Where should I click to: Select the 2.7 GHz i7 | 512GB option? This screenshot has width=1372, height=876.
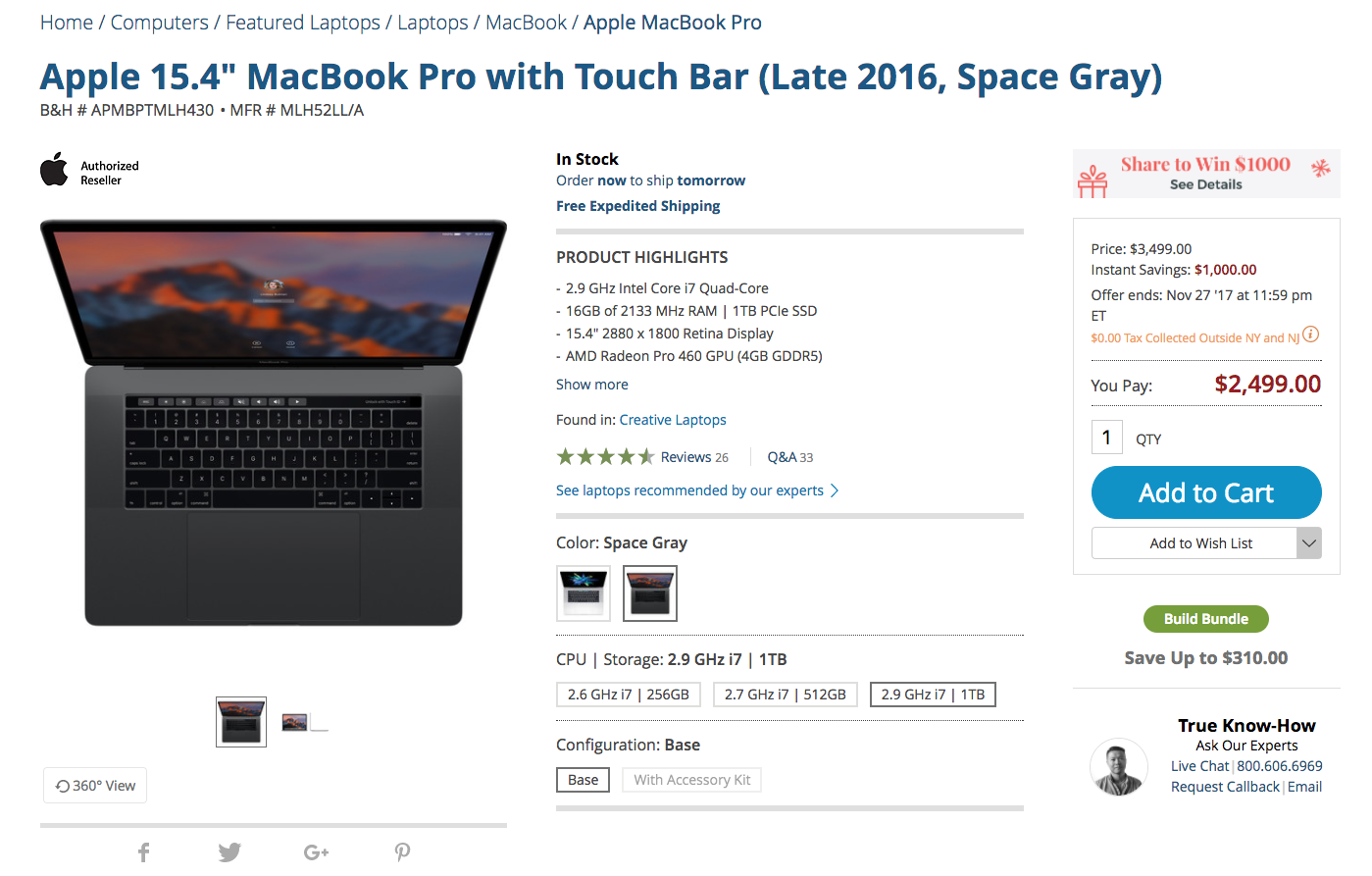tap(786, 695)
